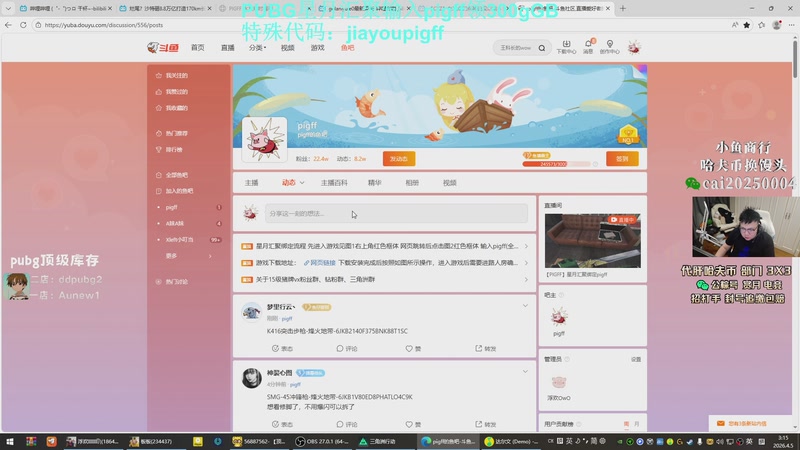800x450 pixels.
Task: Expand the 游戏下载地址 pinned post arrow
Action: point(526,263)
